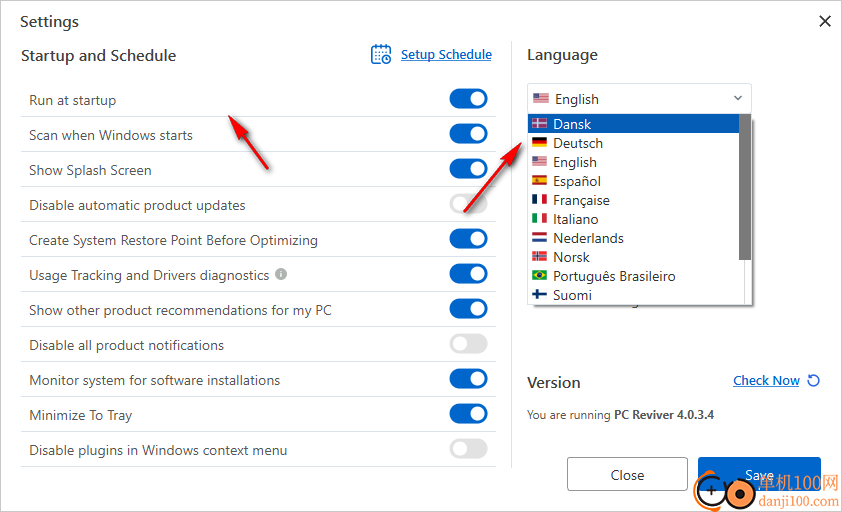Choose Español language option

(634, 181)
